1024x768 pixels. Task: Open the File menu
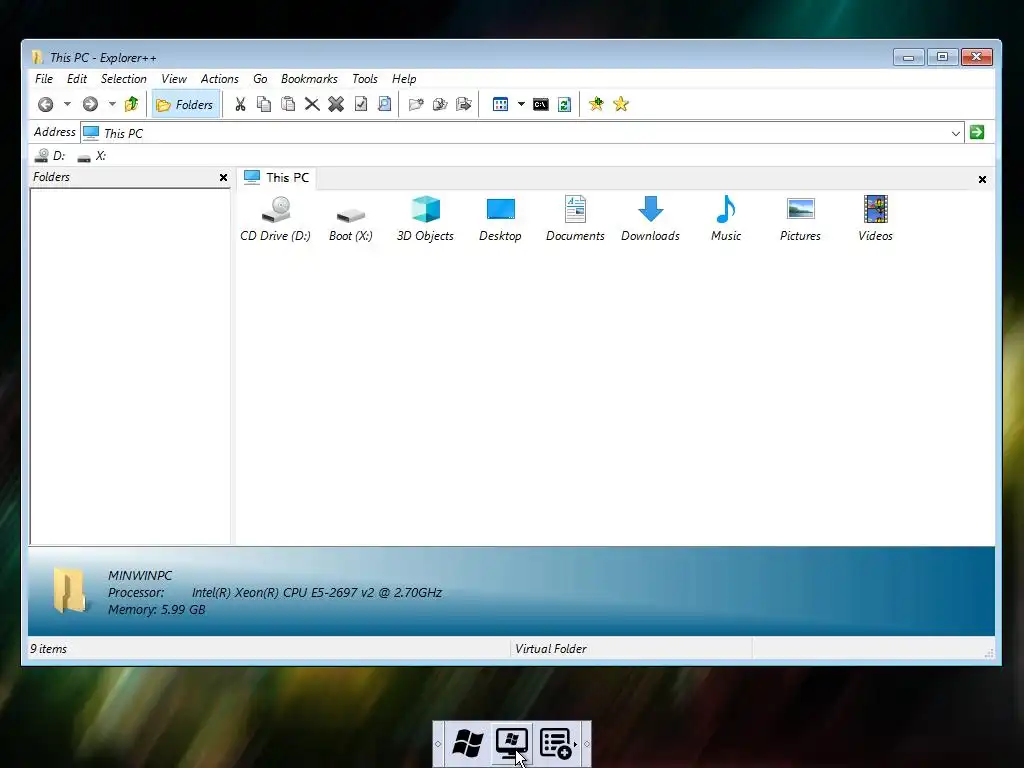point(44,79)
